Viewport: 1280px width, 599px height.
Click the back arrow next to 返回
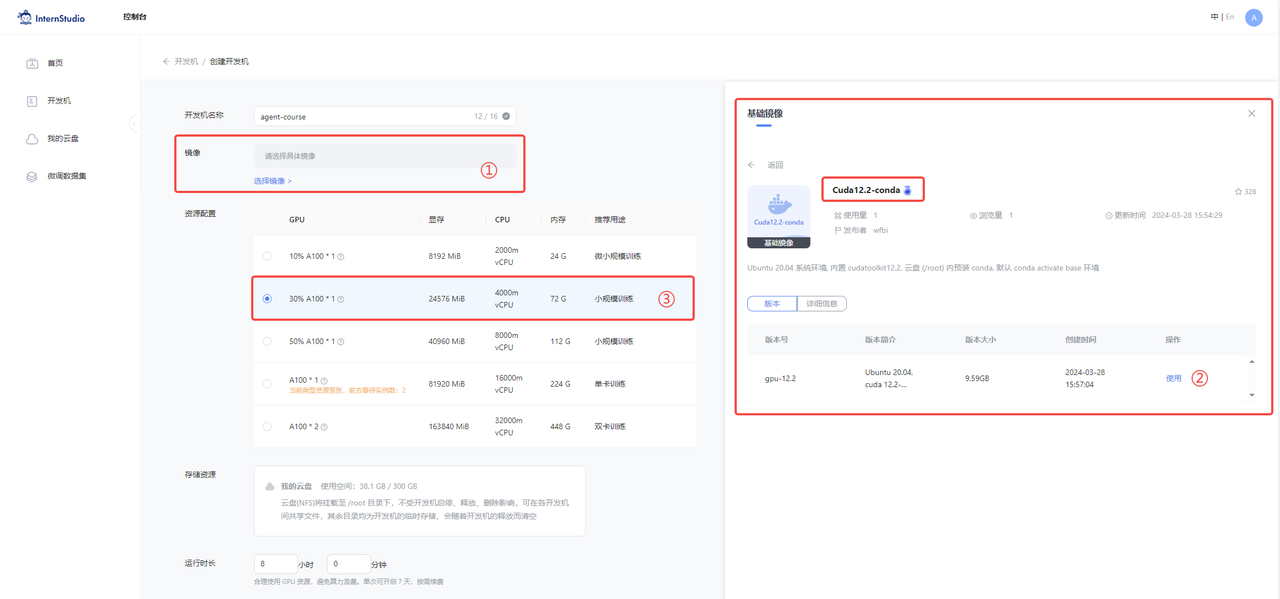click(x=752, y=165)
